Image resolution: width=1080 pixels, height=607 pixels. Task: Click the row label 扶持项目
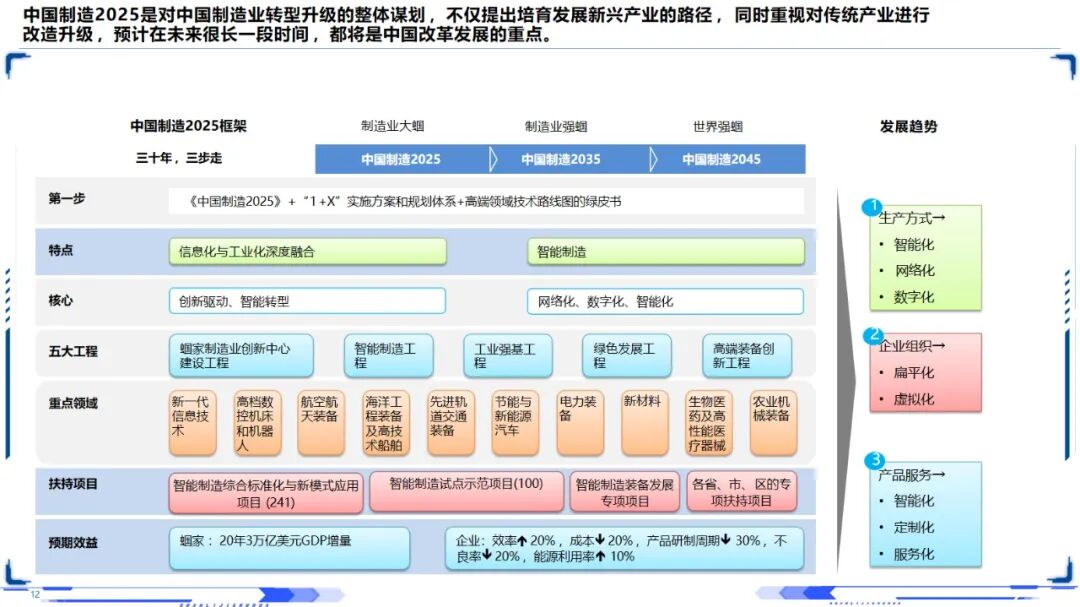[x=73, y=484]
